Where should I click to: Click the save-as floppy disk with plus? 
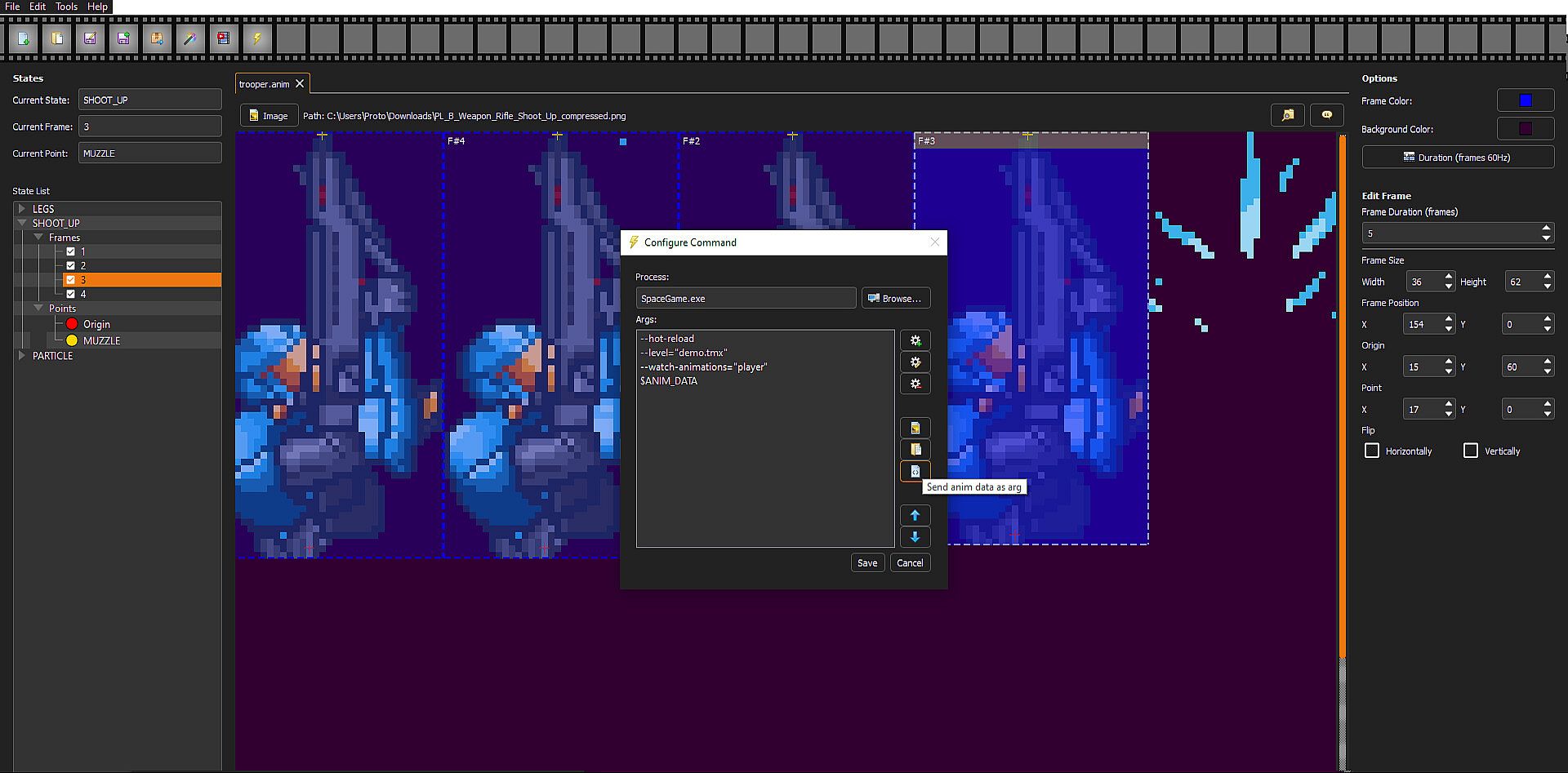pyautogui.click(x=123, y=38)
